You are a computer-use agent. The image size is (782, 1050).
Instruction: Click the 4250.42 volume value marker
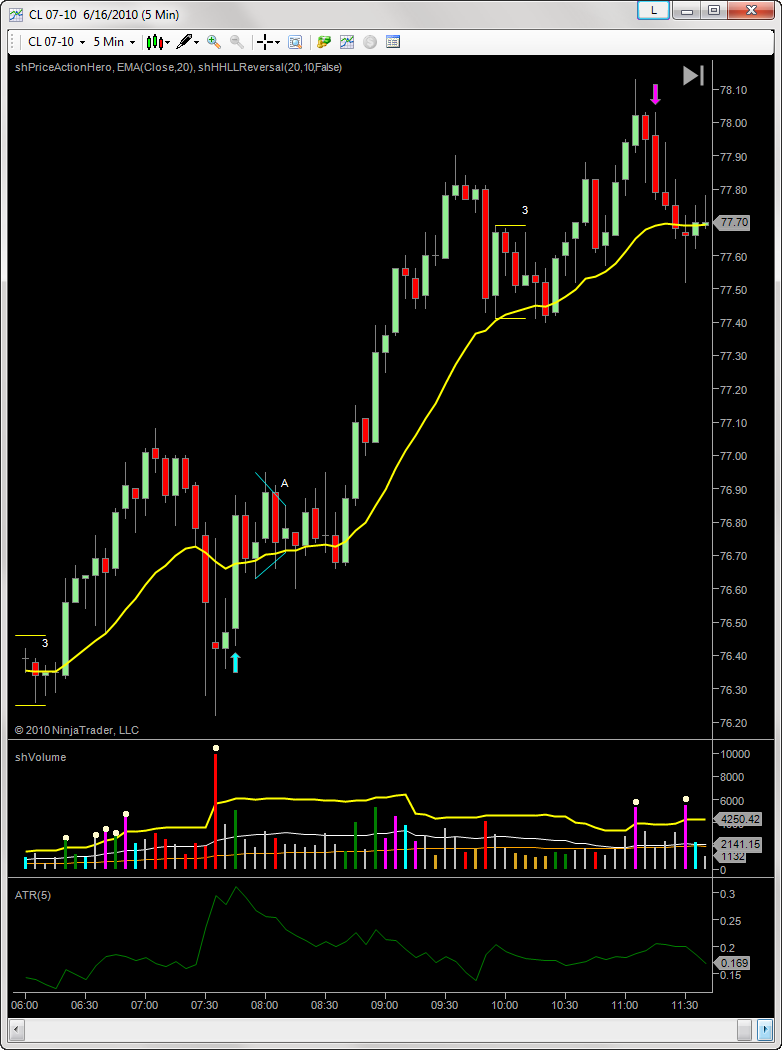[x=738, y=819]
